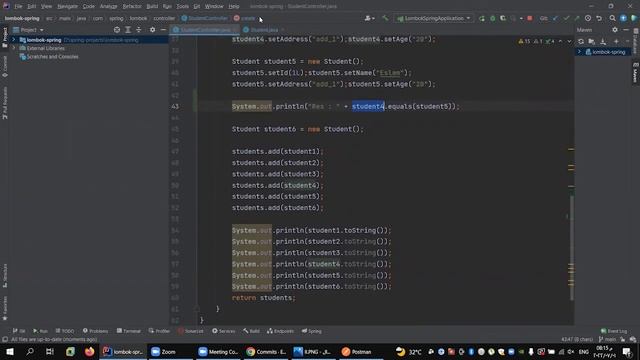Hide the Project tool window with minus icon
640x360 pixels.
[x=163, y=30]
